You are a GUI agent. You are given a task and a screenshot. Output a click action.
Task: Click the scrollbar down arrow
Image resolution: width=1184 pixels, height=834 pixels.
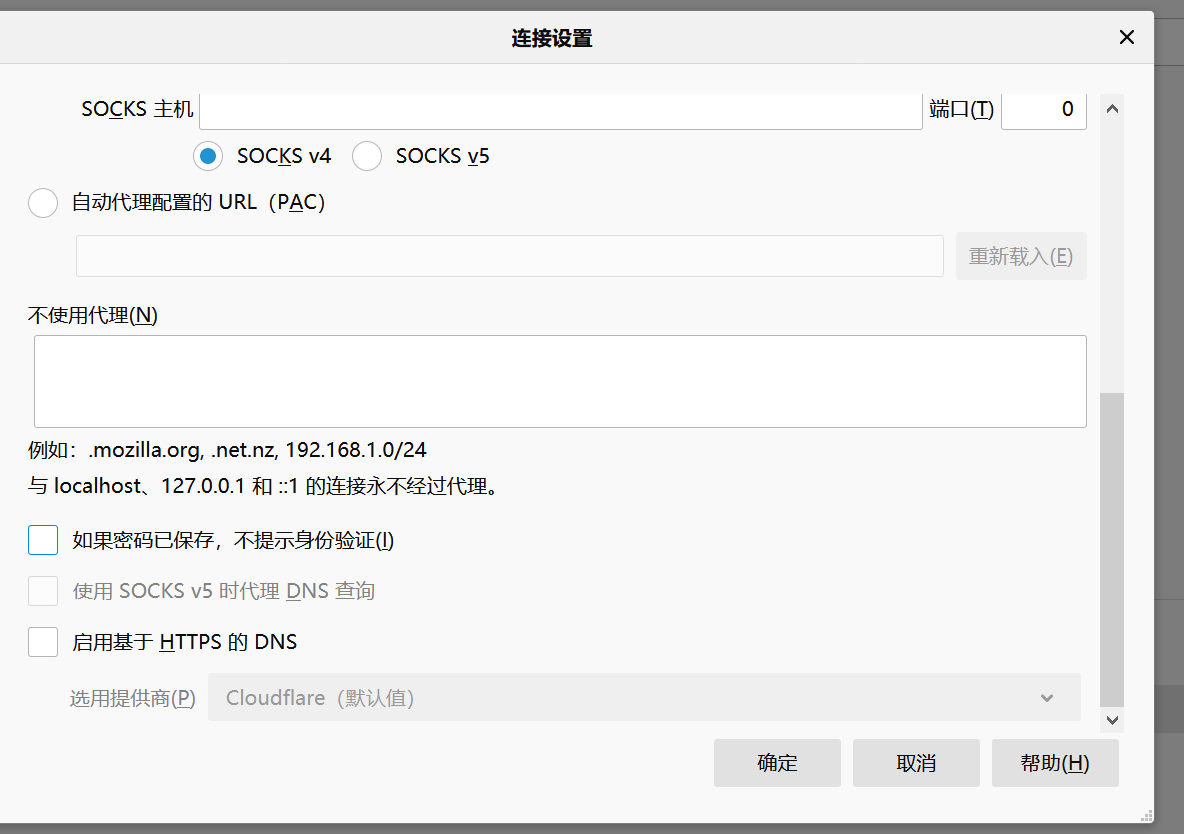coord(1112,719)
